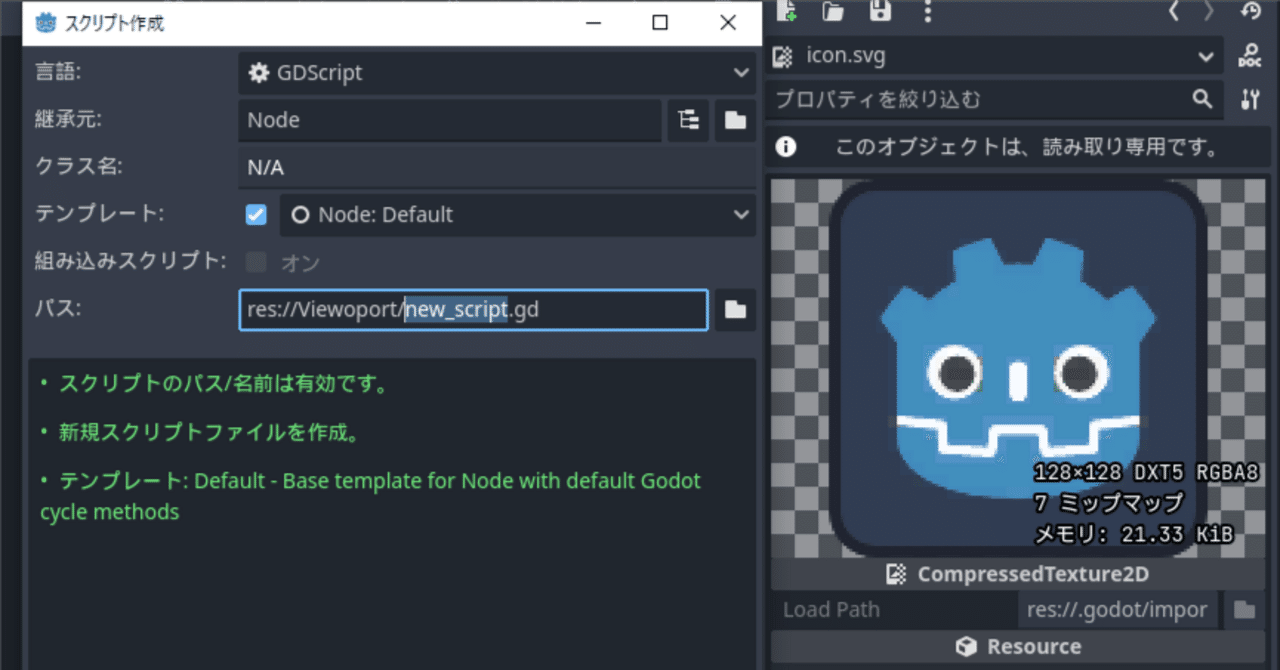
Task: Open the node tree picker next to 継承元
Action: point(688,119)
